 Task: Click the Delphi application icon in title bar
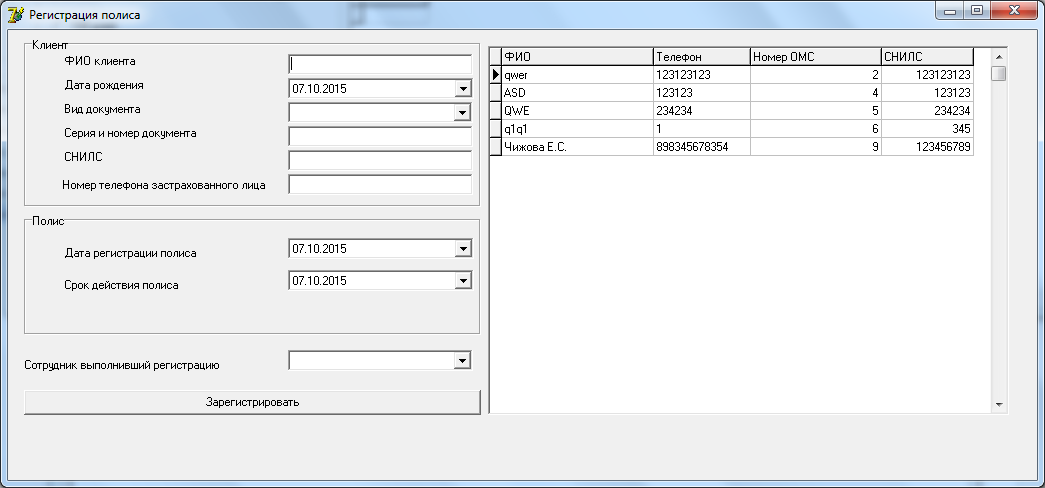(x=15, y=13)
